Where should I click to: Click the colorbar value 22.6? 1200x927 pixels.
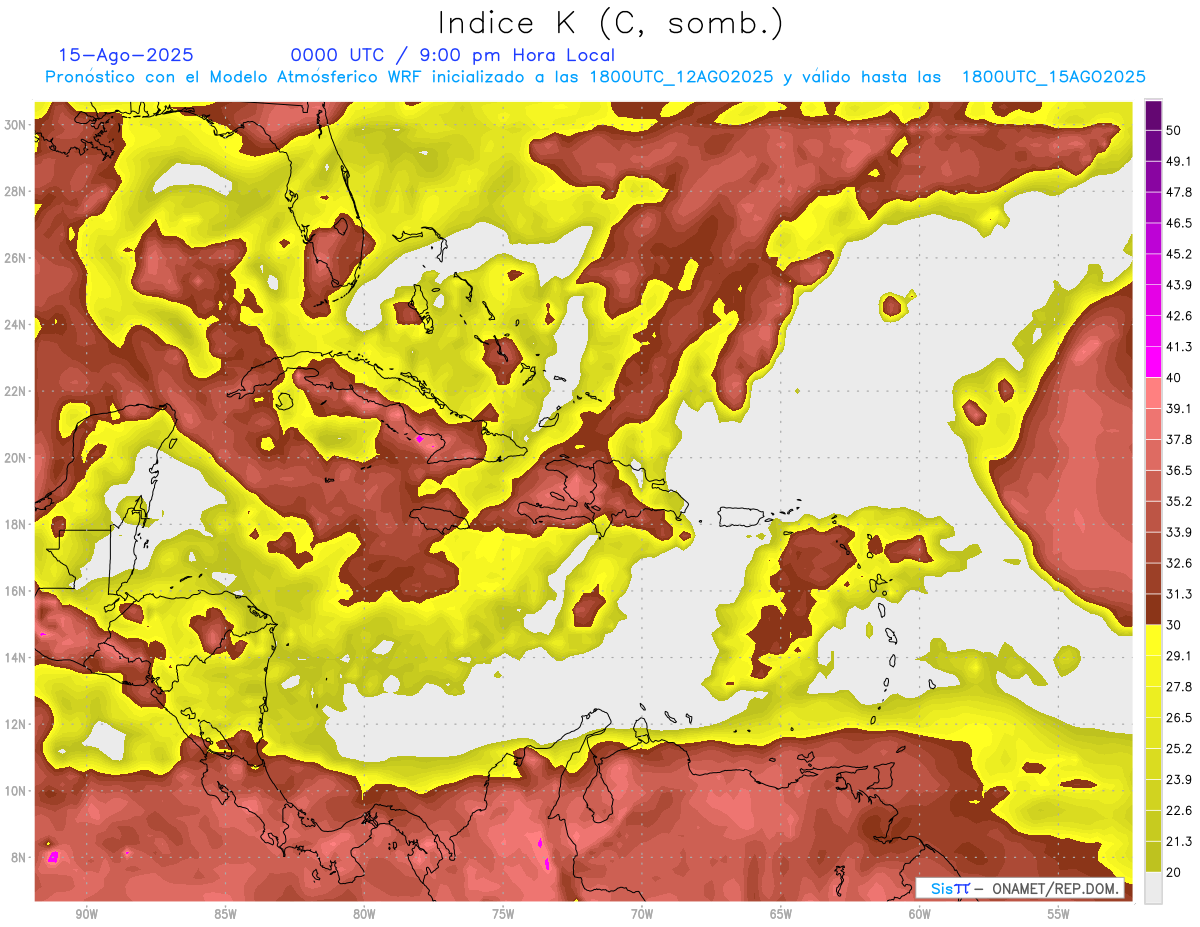(x=1178, y=810)
